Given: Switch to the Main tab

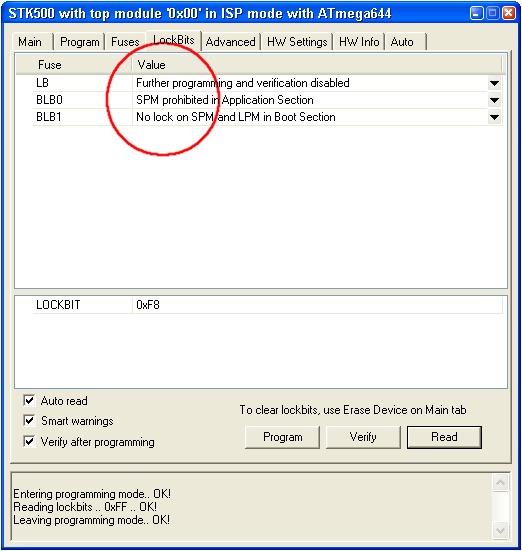Looking at the screenshot, I should 32,42.
